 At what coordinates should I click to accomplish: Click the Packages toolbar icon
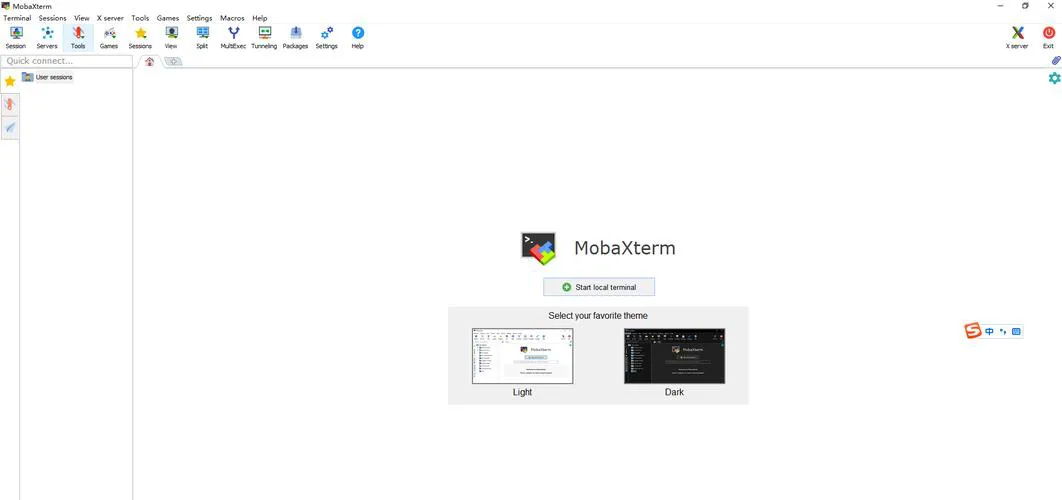tap(295, 37)
